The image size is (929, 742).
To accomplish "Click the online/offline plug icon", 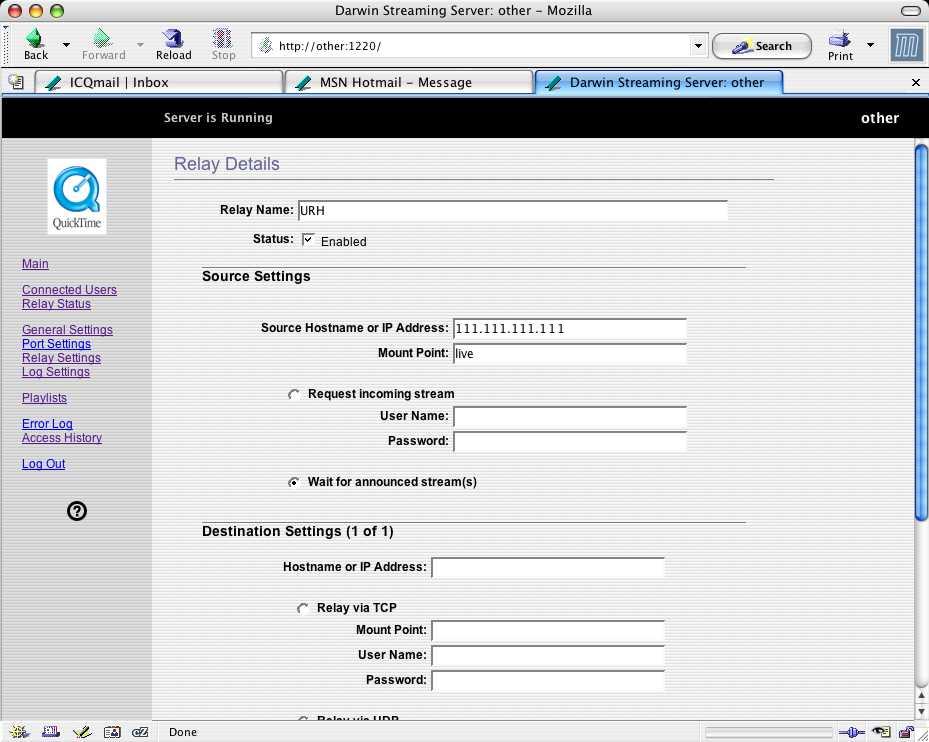I will point(852,732).
